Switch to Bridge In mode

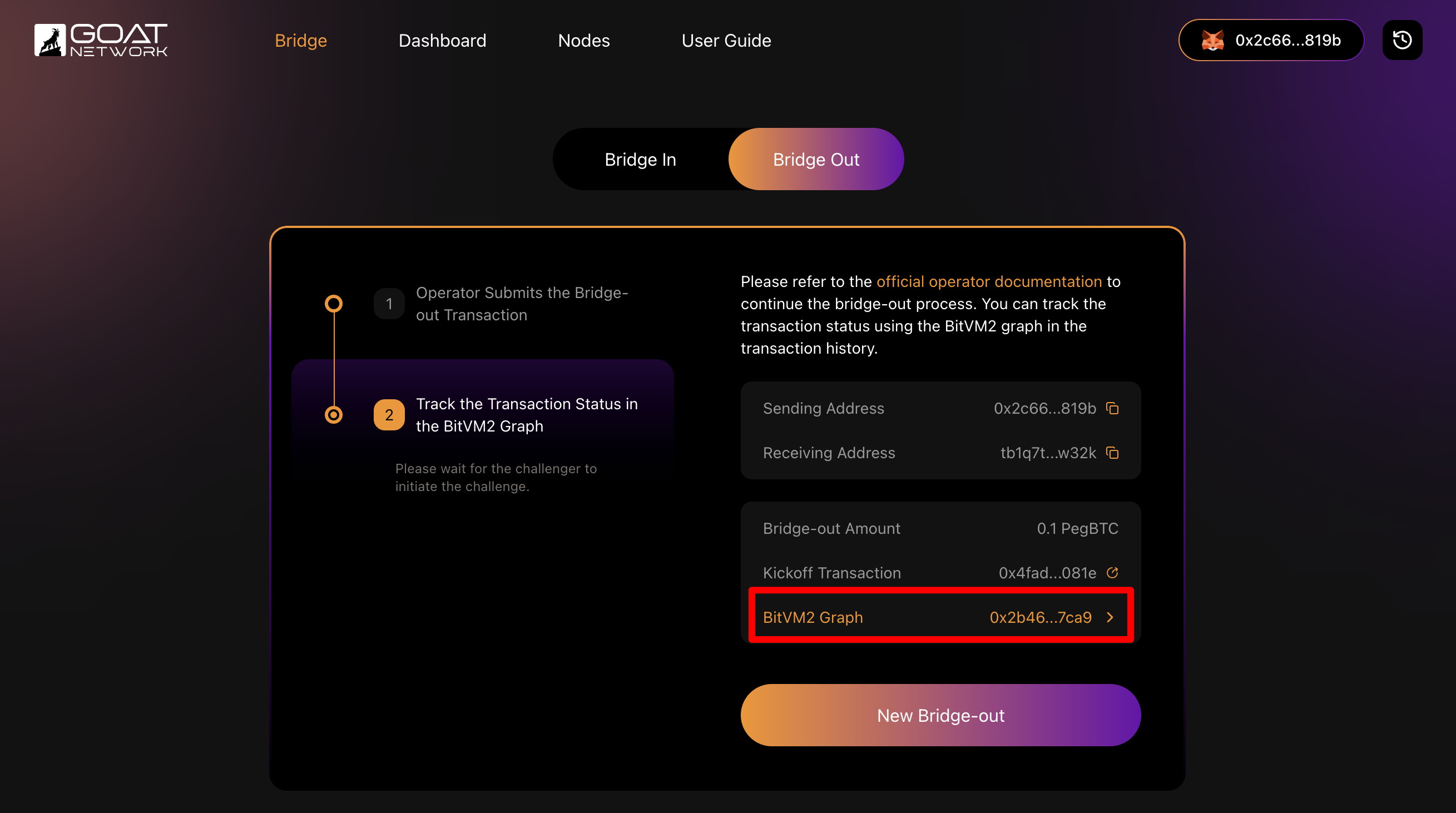(640, 158)
